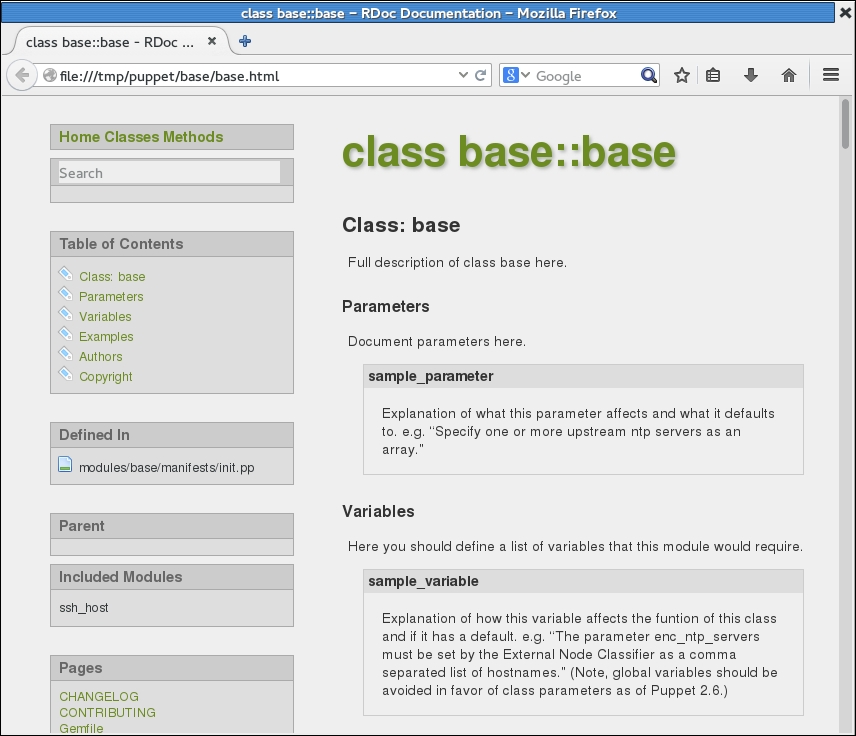The width and height of the screenshot is (856, 736).
Task: Open modules/base/manifests/init.pp file link
Action: tap(166, 468)
